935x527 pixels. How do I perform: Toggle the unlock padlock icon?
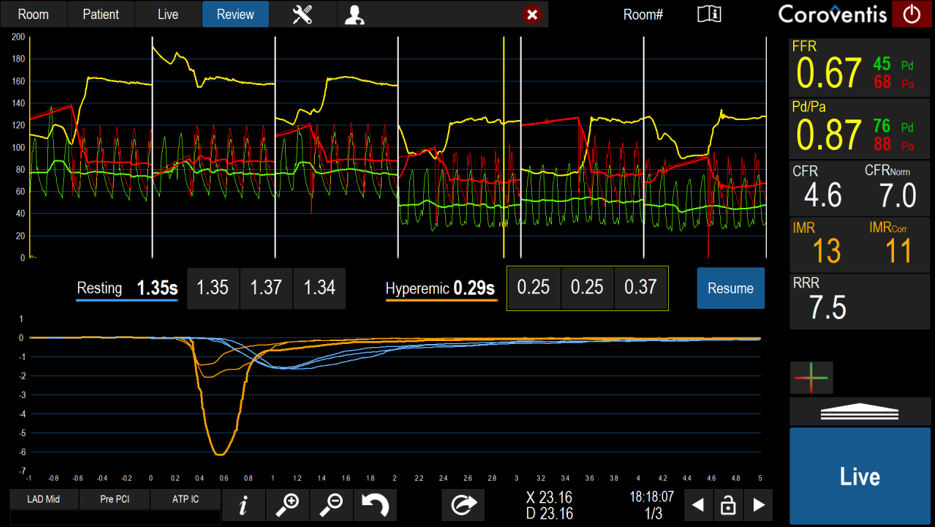[728, 505]
